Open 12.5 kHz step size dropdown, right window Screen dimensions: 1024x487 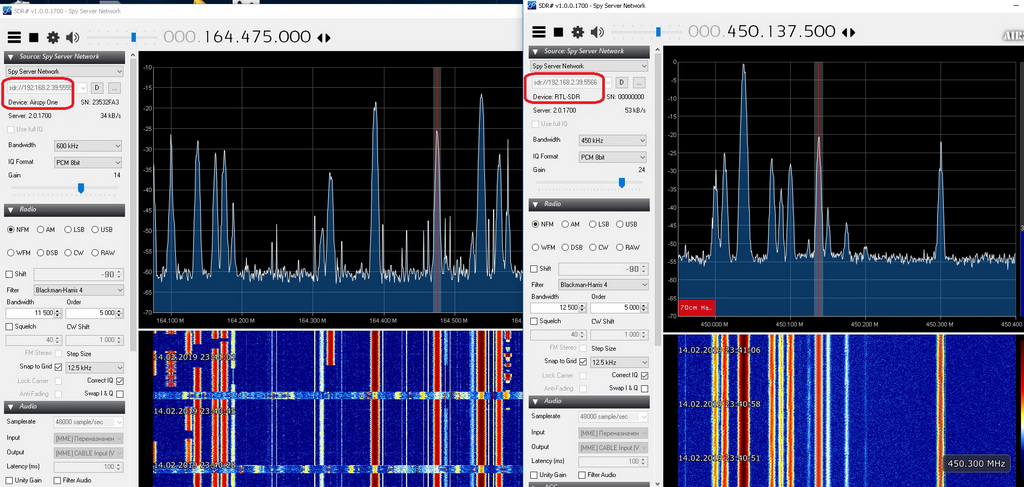620,362
